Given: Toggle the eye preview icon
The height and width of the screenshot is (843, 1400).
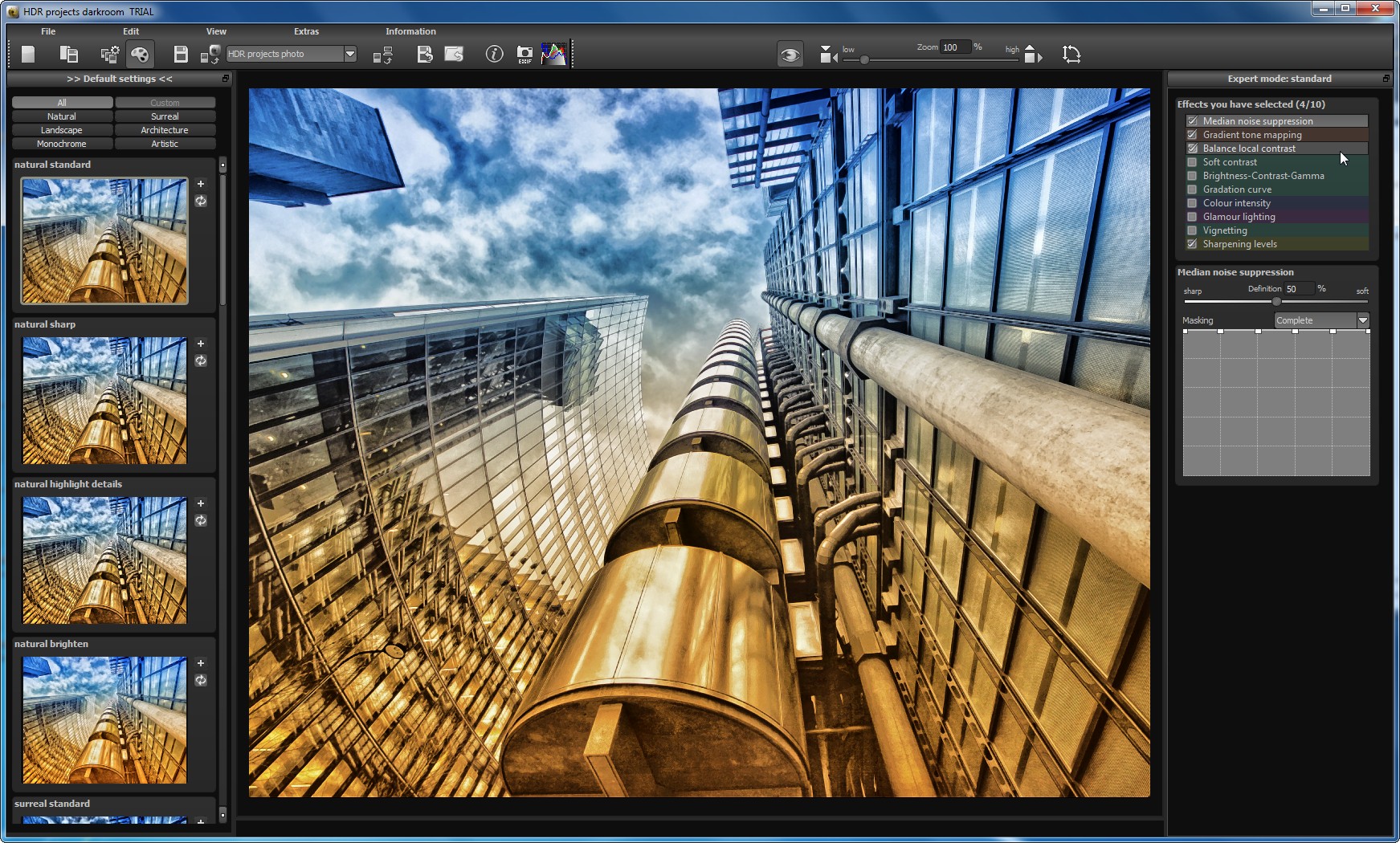Looking at the screenshot, I should [x=790, y=55].
